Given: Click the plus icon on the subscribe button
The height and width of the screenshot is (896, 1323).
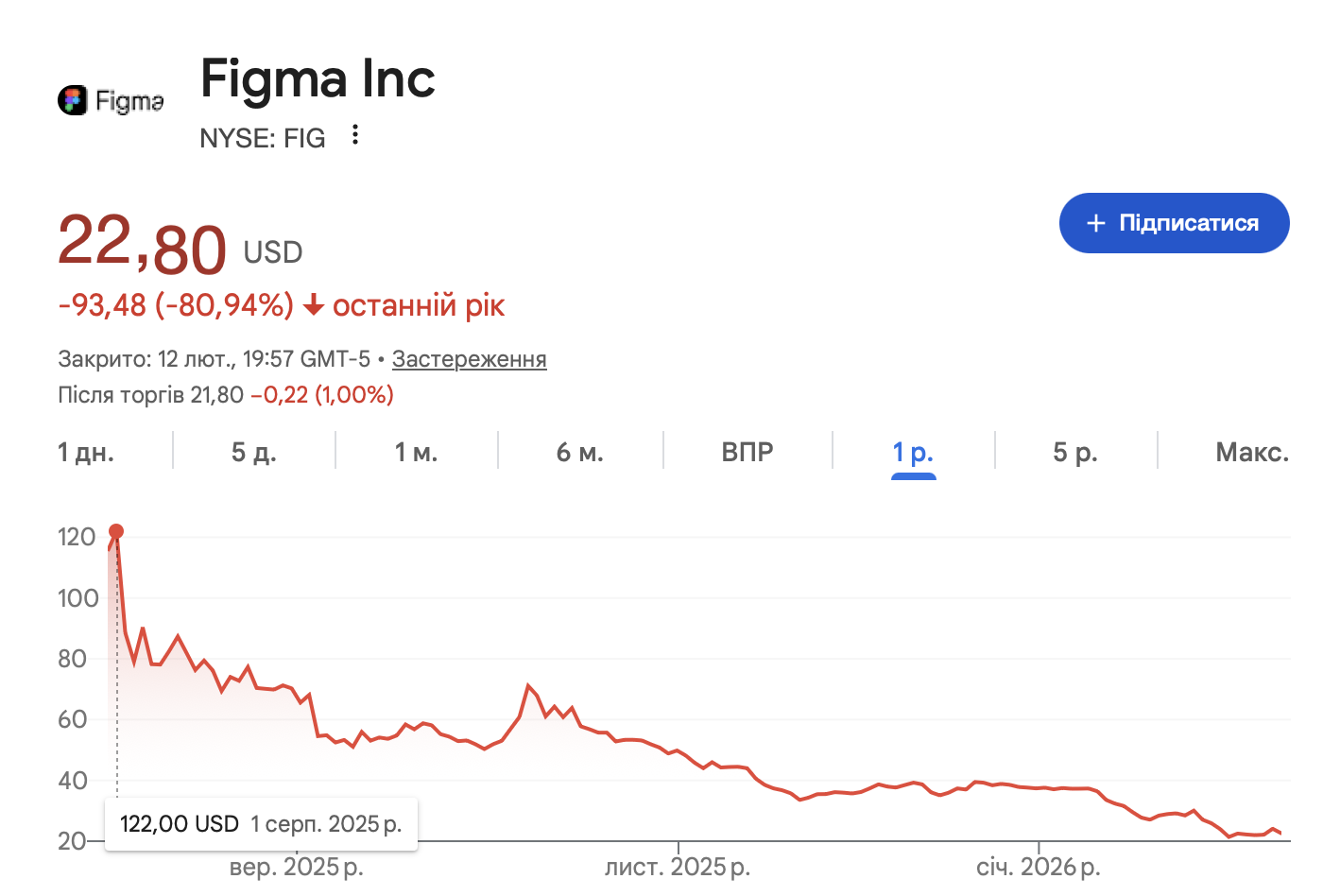Looking at the screenshot, I should [x=1096, y=223].
